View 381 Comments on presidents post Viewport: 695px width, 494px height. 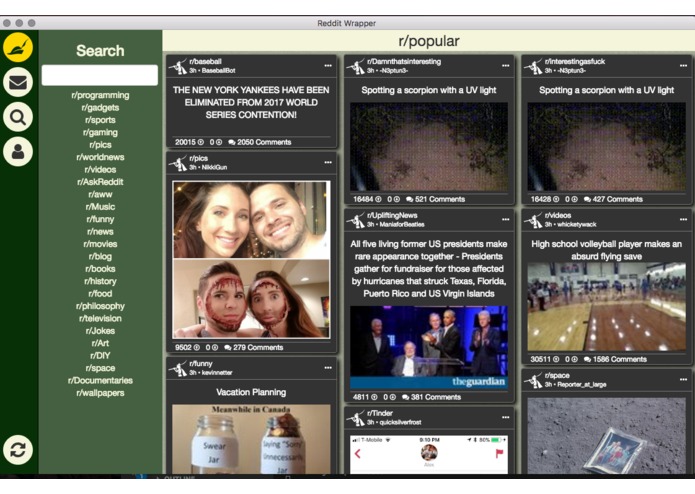click(431, 397)
